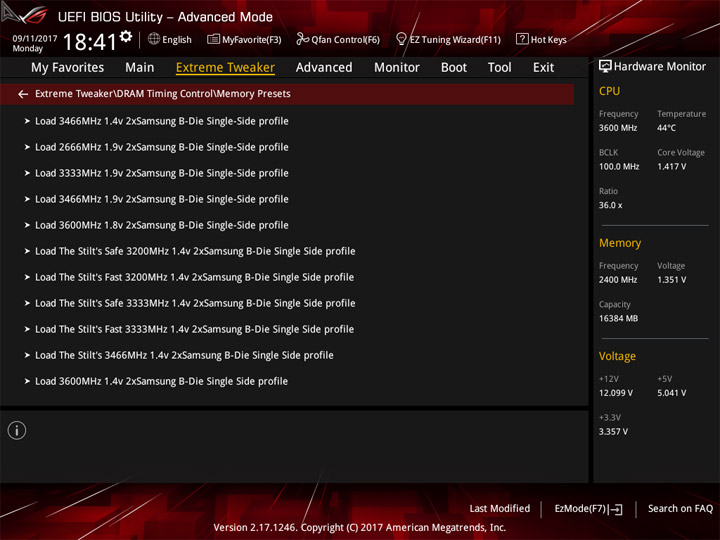
Task: Load The Stilt's Fast 3333MHz profile
Action: click(194, 329)
